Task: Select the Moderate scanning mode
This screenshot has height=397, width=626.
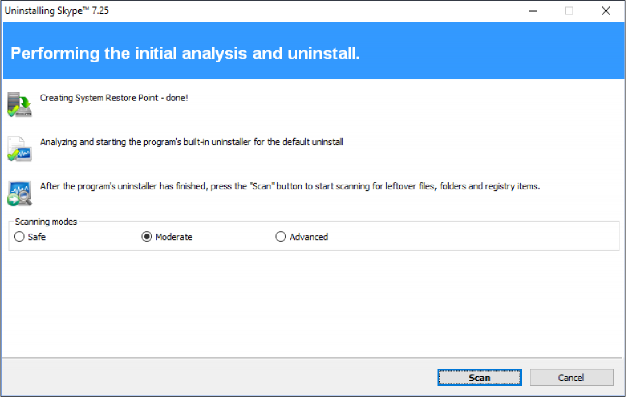Action: 167,237
